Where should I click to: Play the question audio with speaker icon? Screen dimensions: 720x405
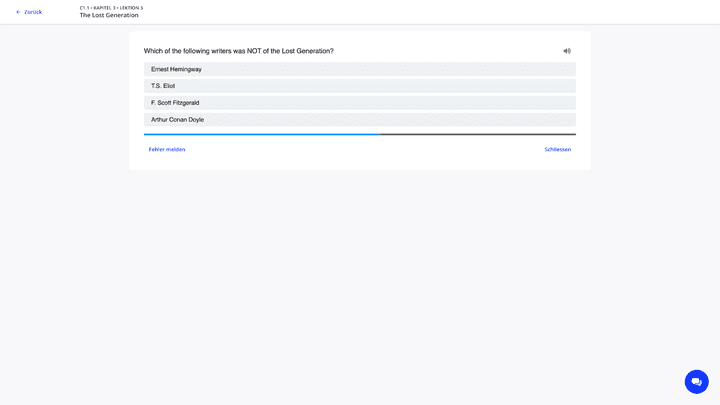[x=567, y=51]
